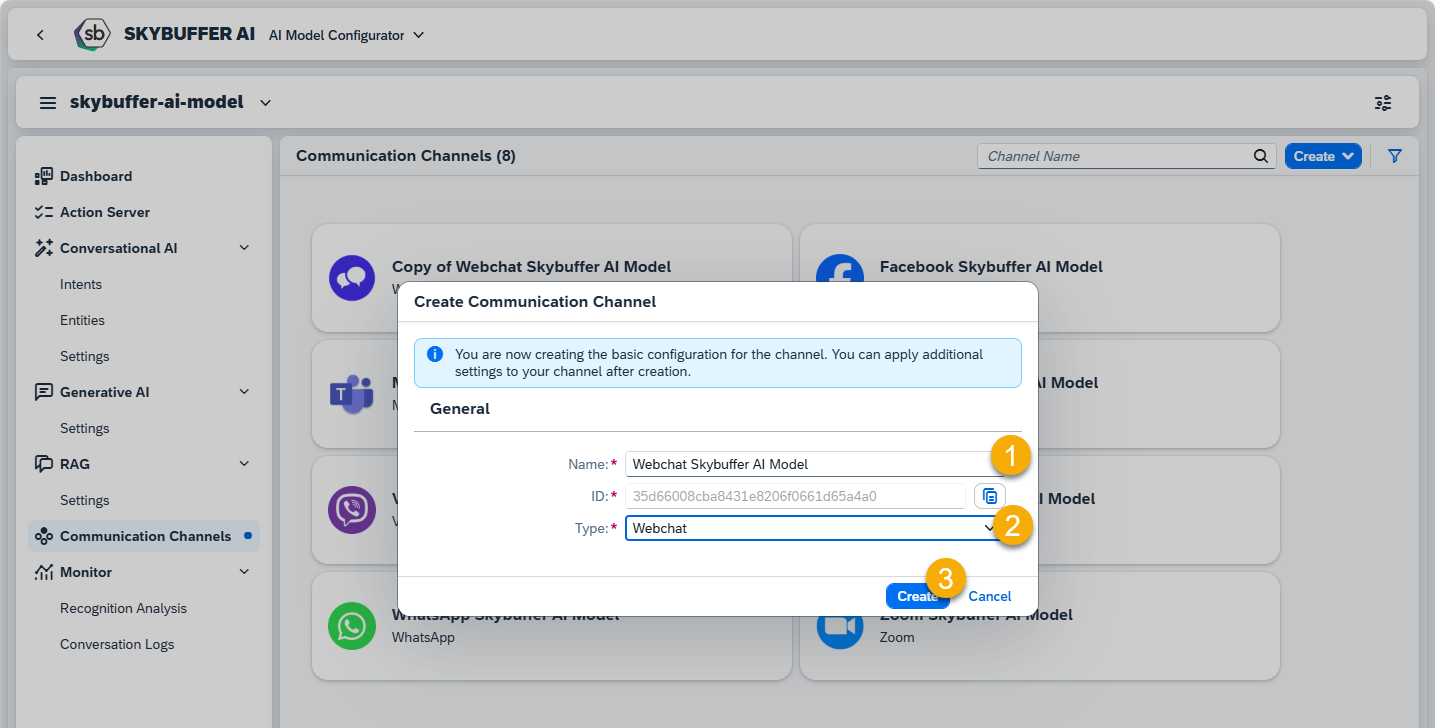
Task: Click the Communication Channels (8) heading
Action: pos(406,156)
